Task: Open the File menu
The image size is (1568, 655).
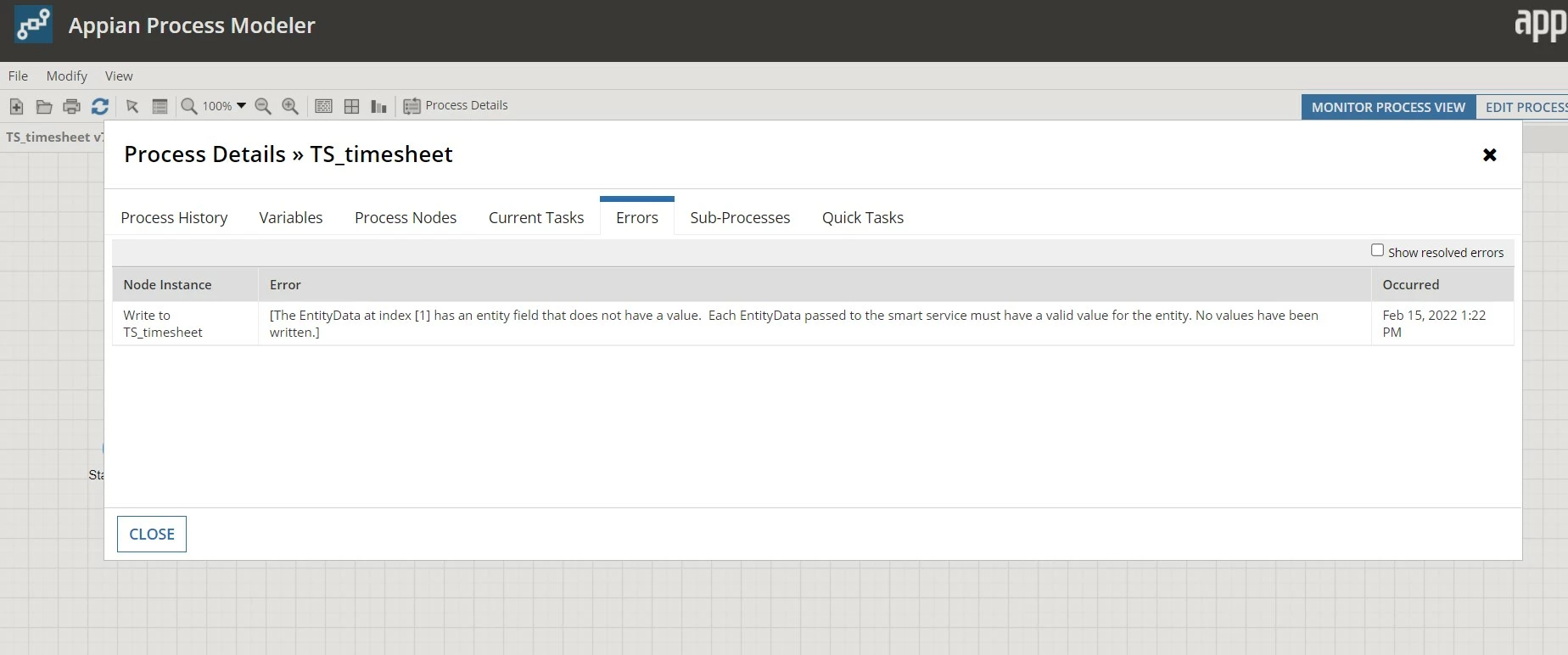Action: coord(18,76)
